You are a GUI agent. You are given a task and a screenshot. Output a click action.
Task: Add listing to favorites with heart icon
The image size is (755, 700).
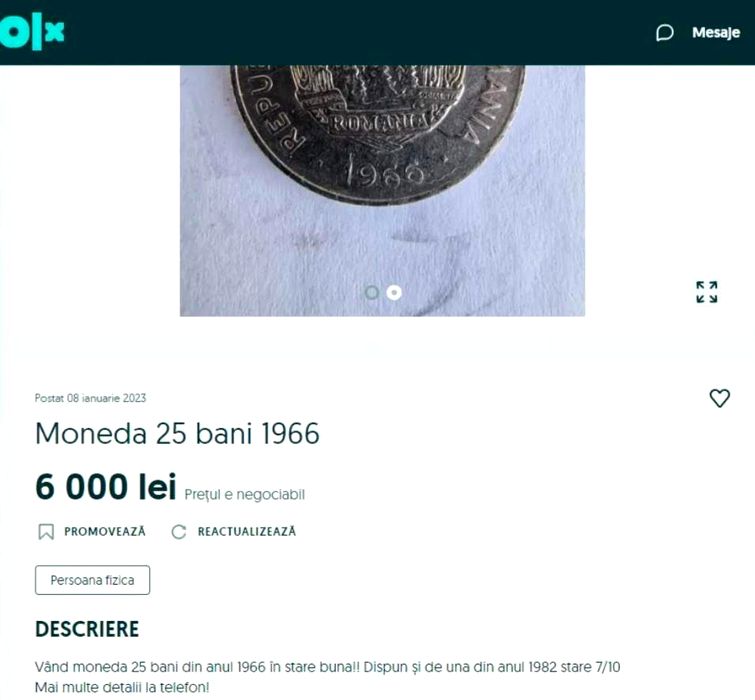(x=719, y=398)
